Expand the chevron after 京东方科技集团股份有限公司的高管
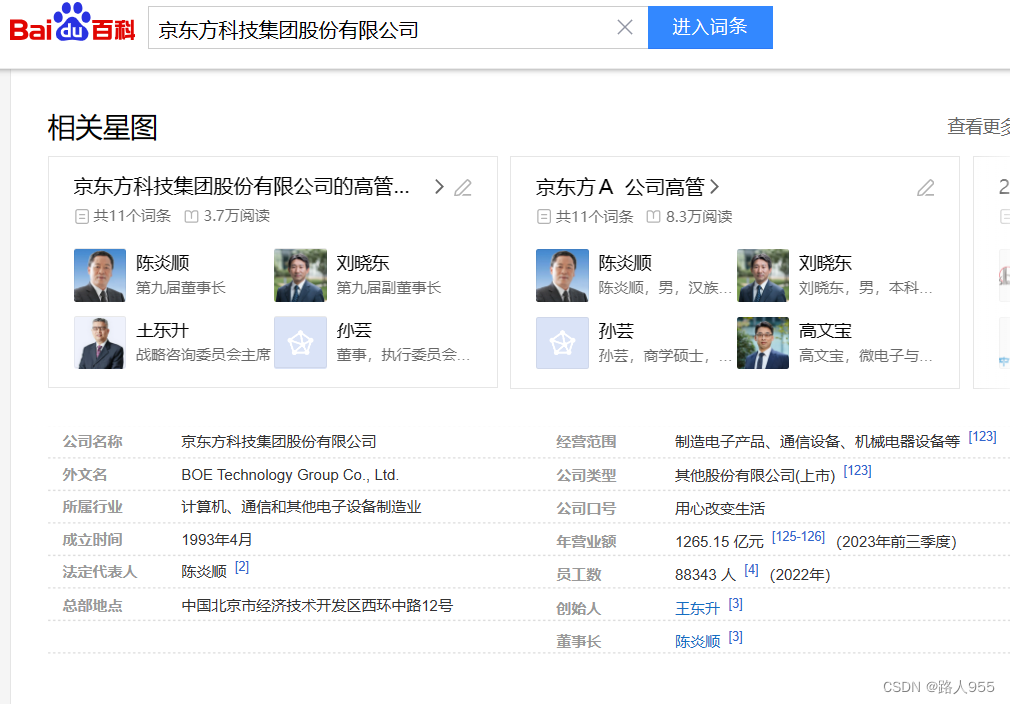 tap(439, 187)
